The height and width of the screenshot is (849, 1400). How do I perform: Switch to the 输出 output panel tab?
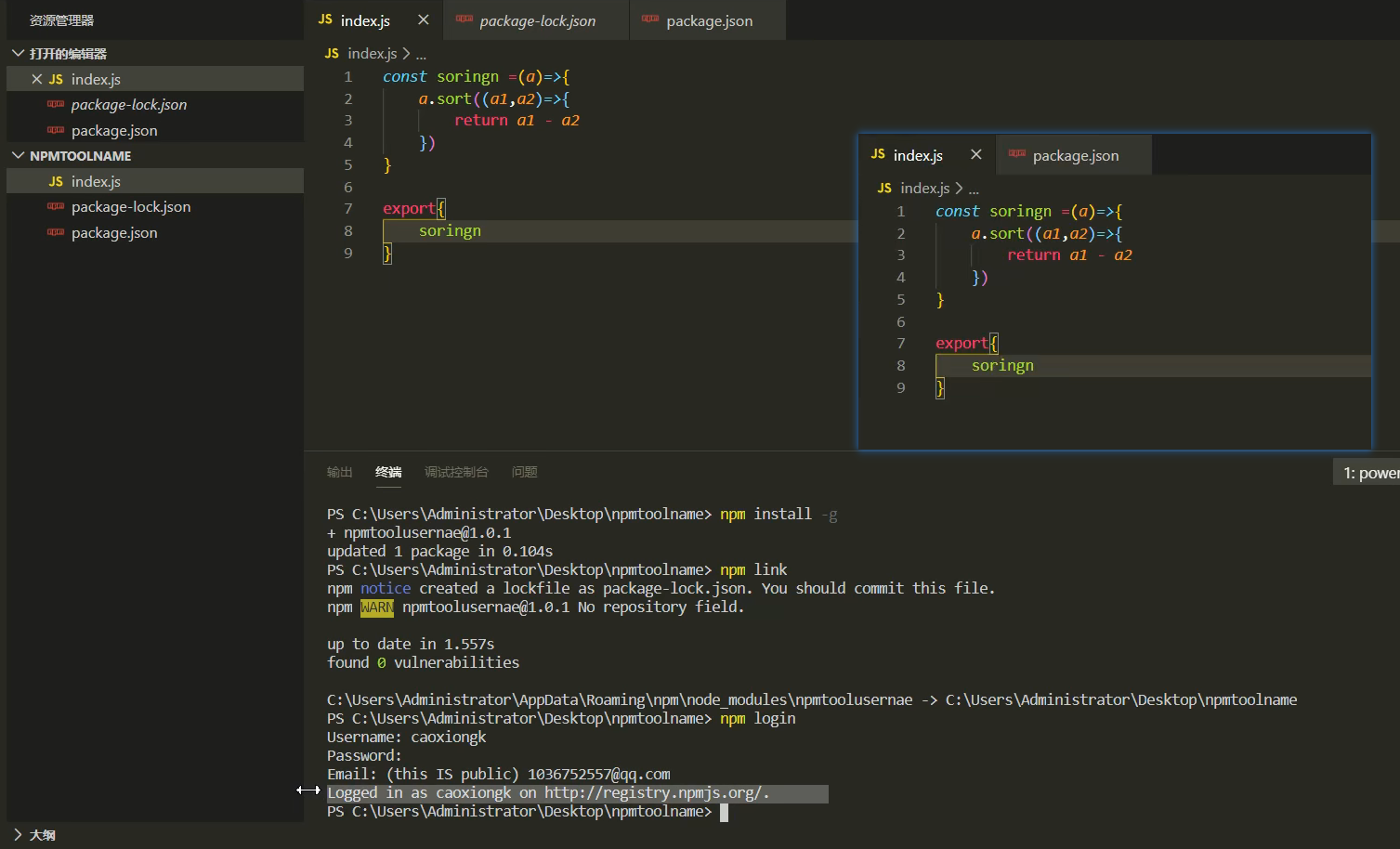[x=340, y=472]
